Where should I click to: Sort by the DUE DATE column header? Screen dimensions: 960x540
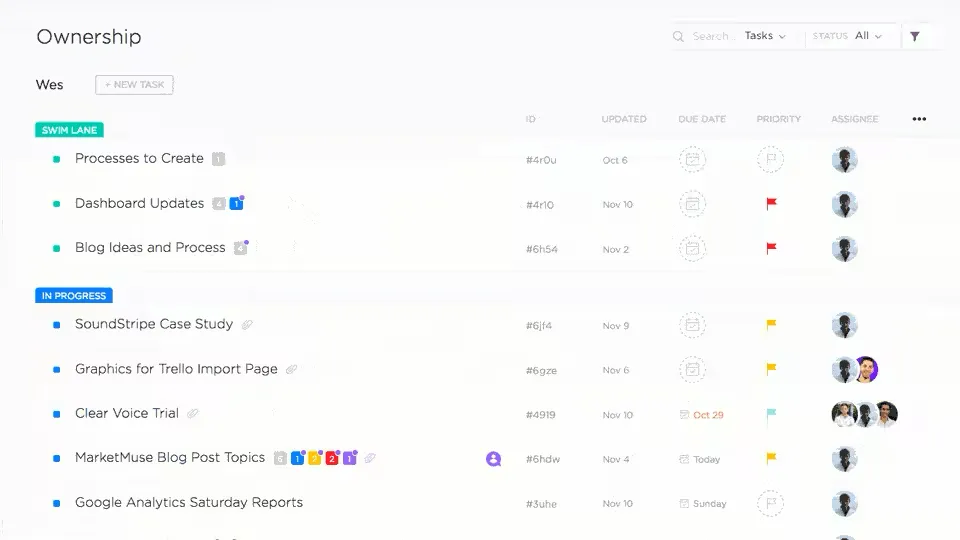(x=702, y=119)
